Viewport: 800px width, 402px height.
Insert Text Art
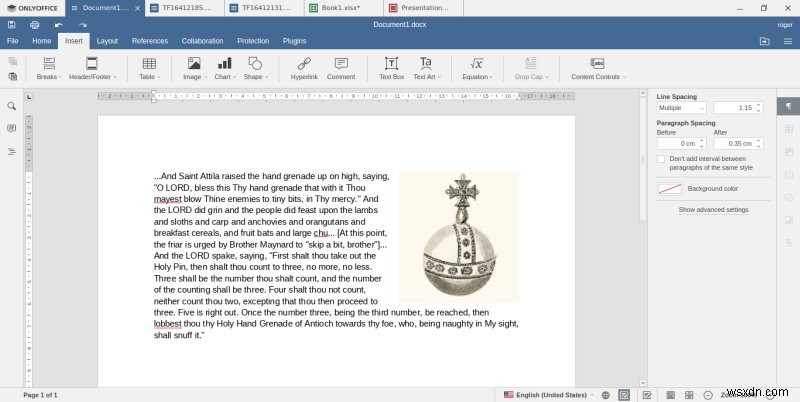[x=426, y=68]
